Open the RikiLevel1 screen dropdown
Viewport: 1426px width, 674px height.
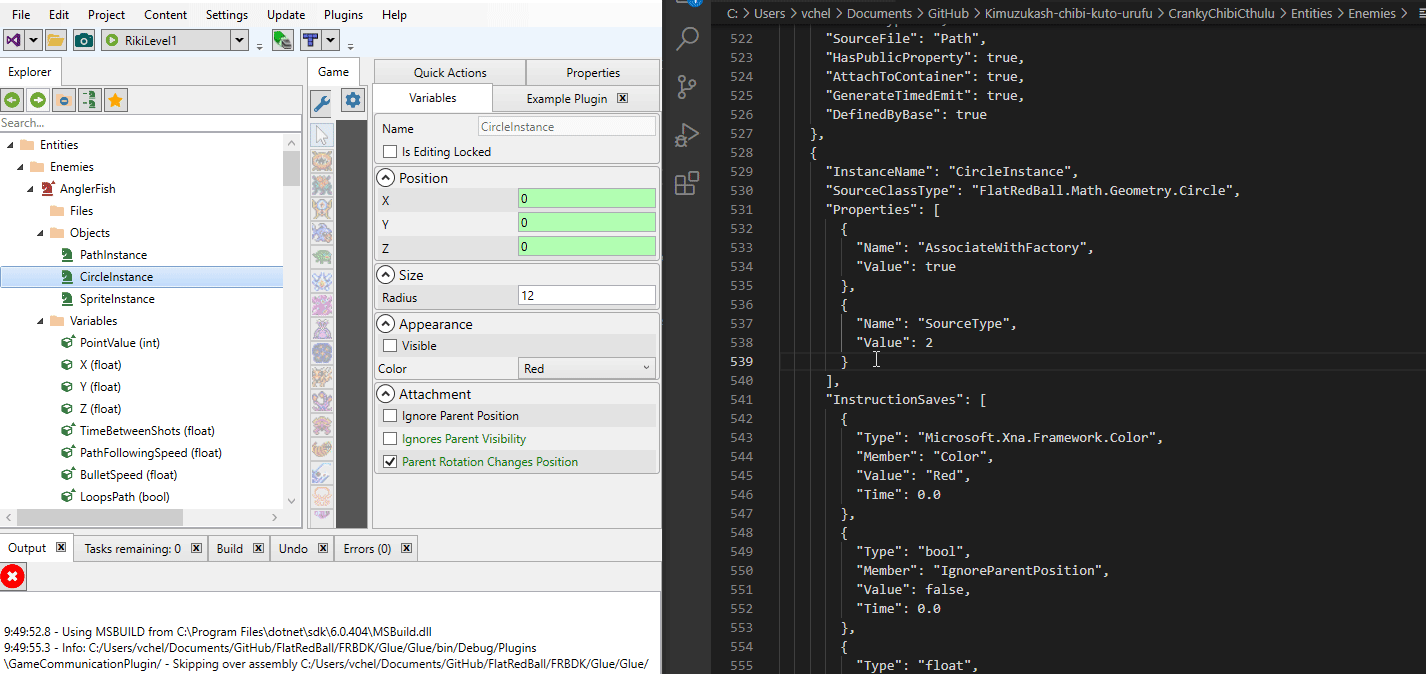coord(239,40)
